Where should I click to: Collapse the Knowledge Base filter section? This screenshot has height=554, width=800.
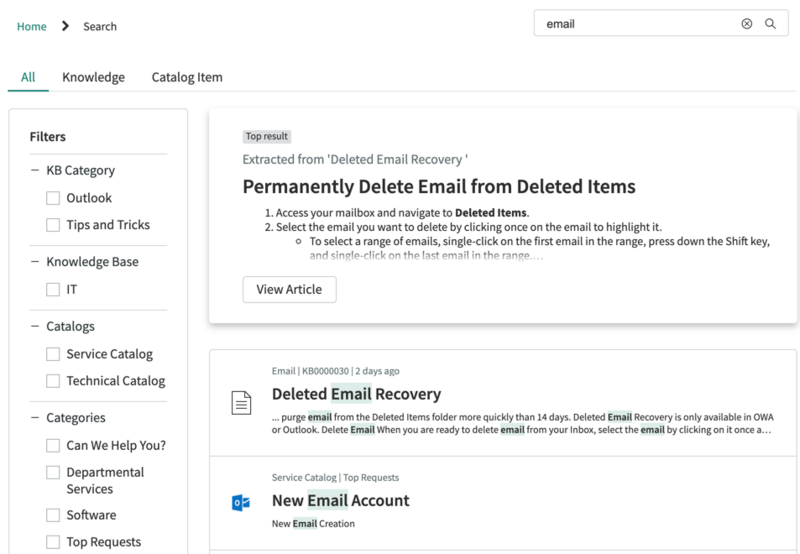[x=35, y=262]
